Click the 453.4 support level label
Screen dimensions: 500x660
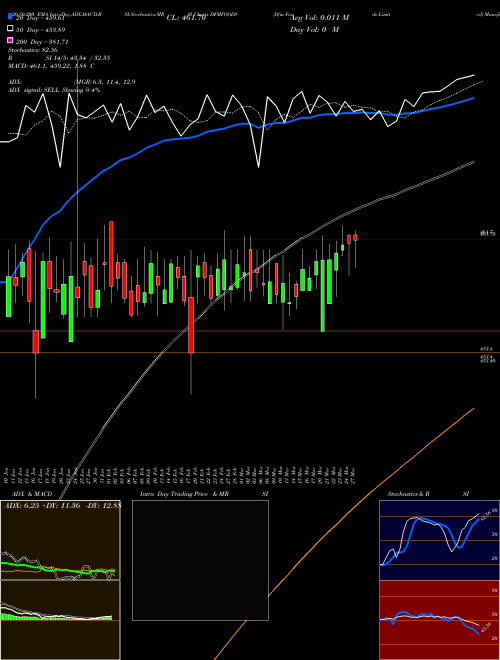coord(485,349)
